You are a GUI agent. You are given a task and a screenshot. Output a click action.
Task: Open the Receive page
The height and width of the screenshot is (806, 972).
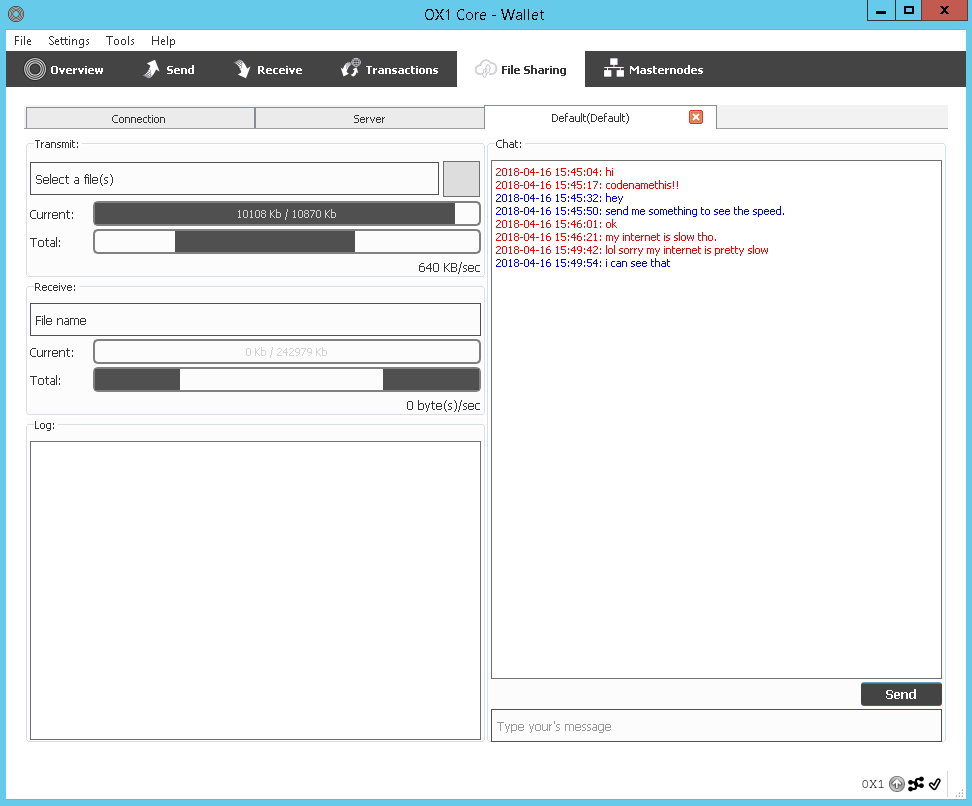click(268, 69)
